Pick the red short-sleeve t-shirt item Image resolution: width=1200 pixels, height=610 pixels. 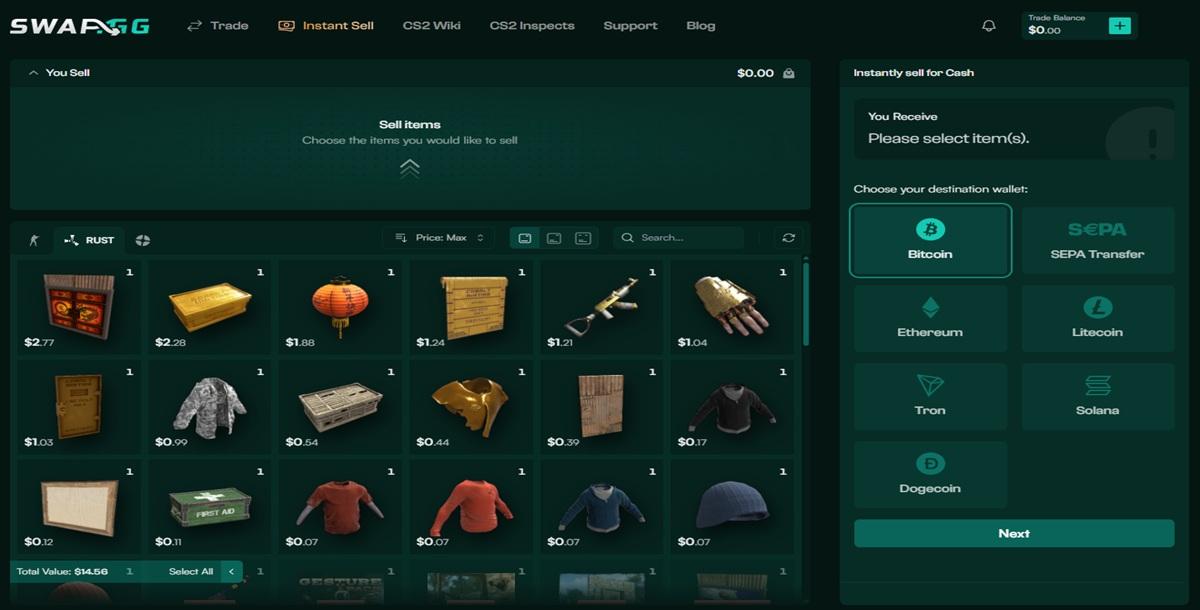click(x=341, y=507)
